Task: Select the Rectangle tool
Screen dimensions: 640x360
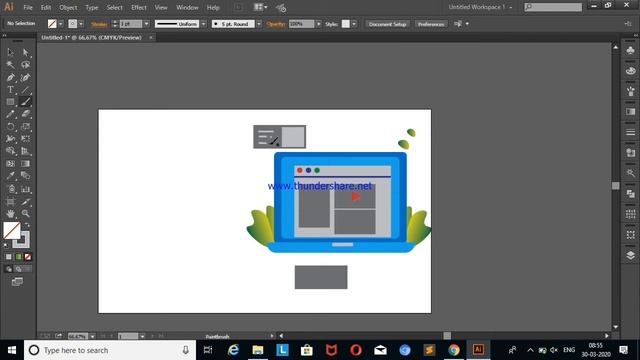Action: click(x=11, y=102)
